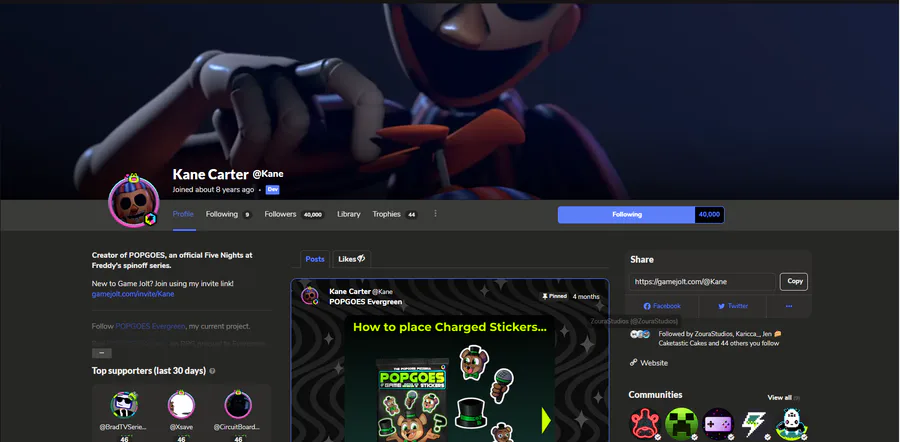
Task: Open the purple gamepad community icon
Action: [x=719, y=424]
